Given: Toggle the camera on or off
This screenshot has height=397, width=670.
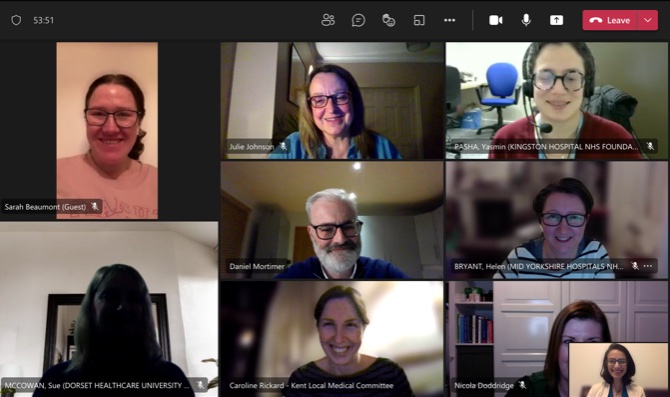Looking at the screenshot, I should click(496, 20).
